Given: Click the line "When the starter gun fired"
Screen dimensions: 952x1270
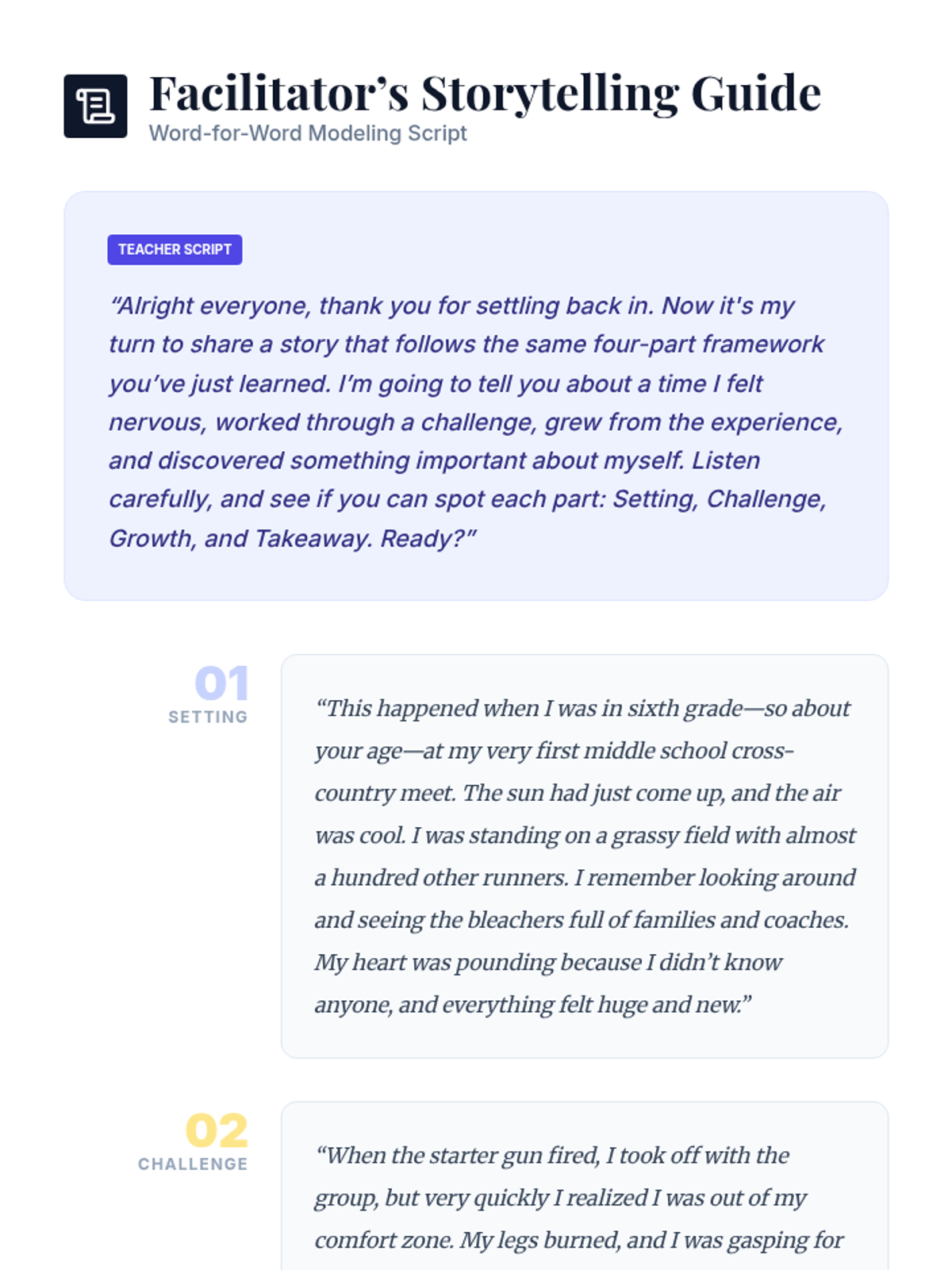Looking at the screenshot, I should (x=552, y=1155).
